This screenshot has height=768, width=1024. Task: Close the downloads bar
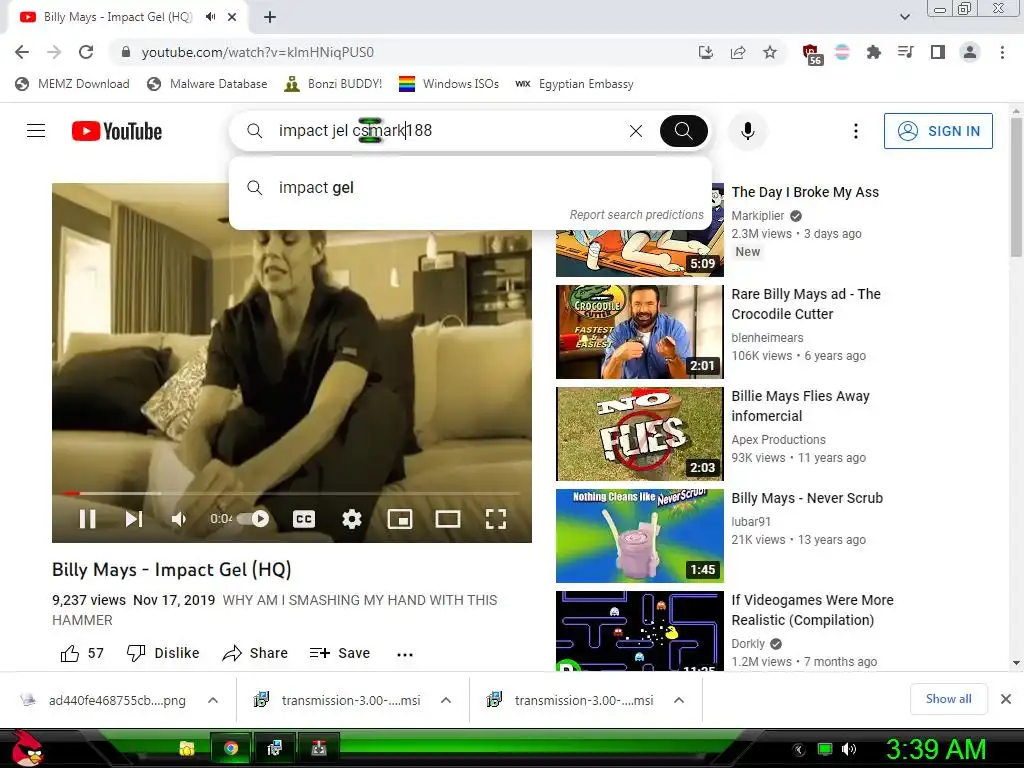pos(1006,699)
